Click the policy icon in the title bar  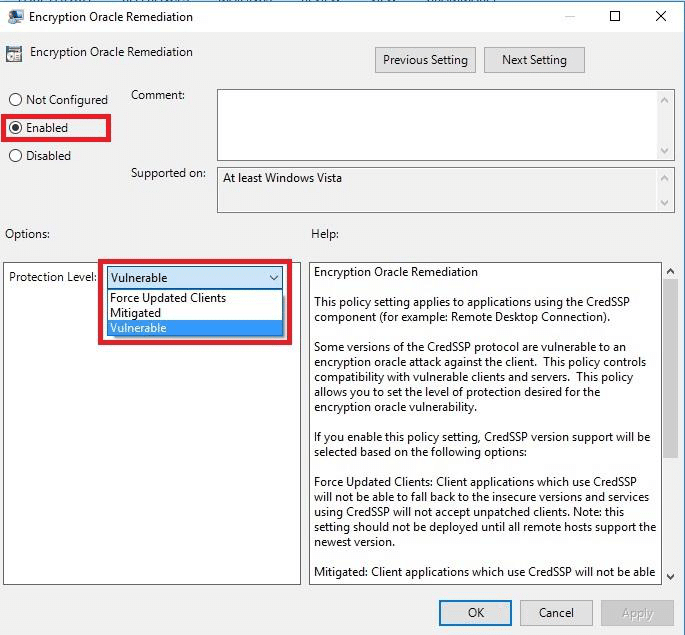[x=15, y=17]
